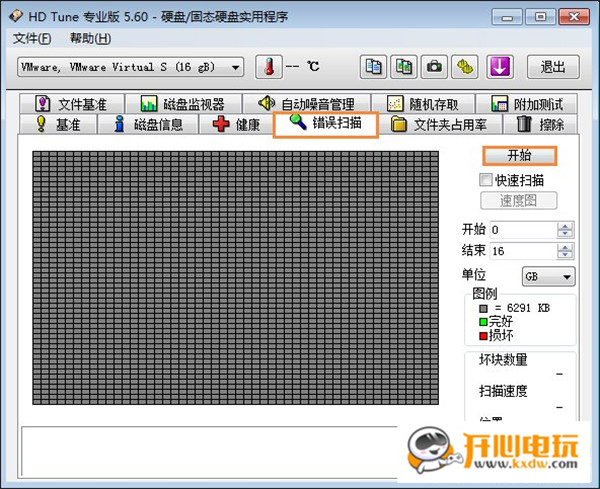The height and width of the screenshot is (489, 600).
Task: Open the 帮助(H) menu
Action: [x=90, y=38]
